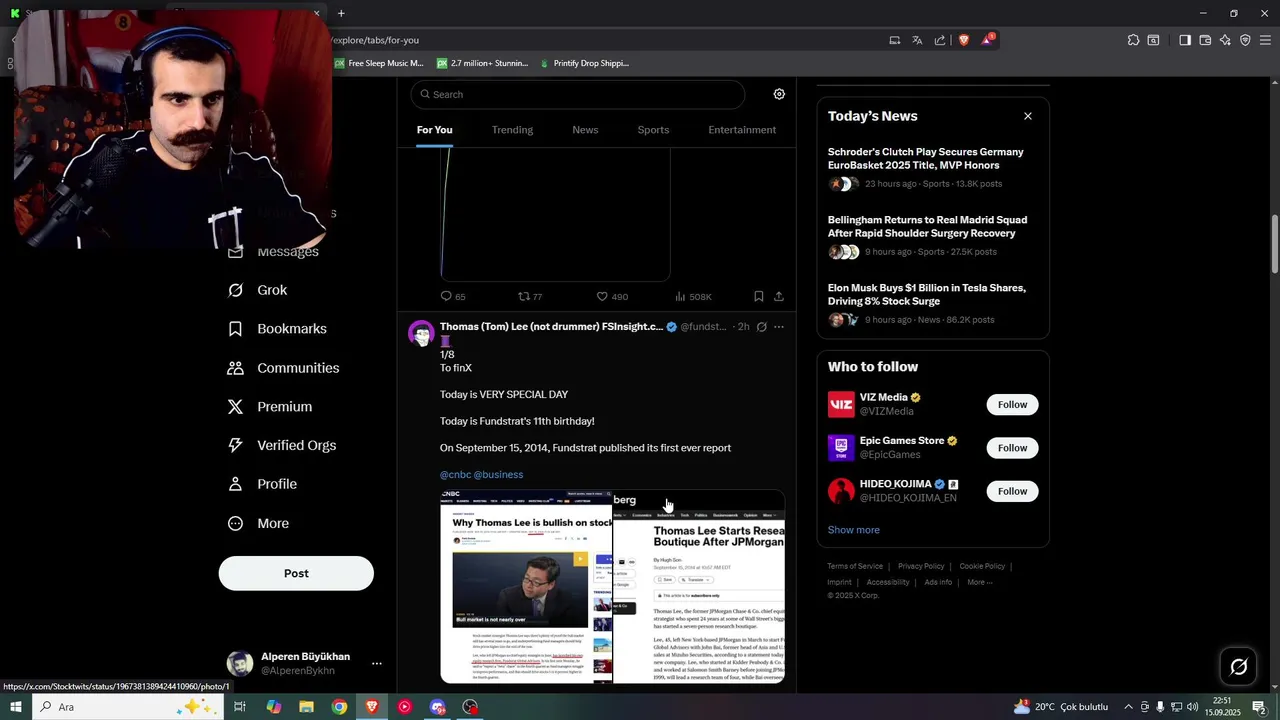Viewport: 1280px width, 720px height.
Task: Click the floating Grok button at bottom right
Action: [1238, 666]
